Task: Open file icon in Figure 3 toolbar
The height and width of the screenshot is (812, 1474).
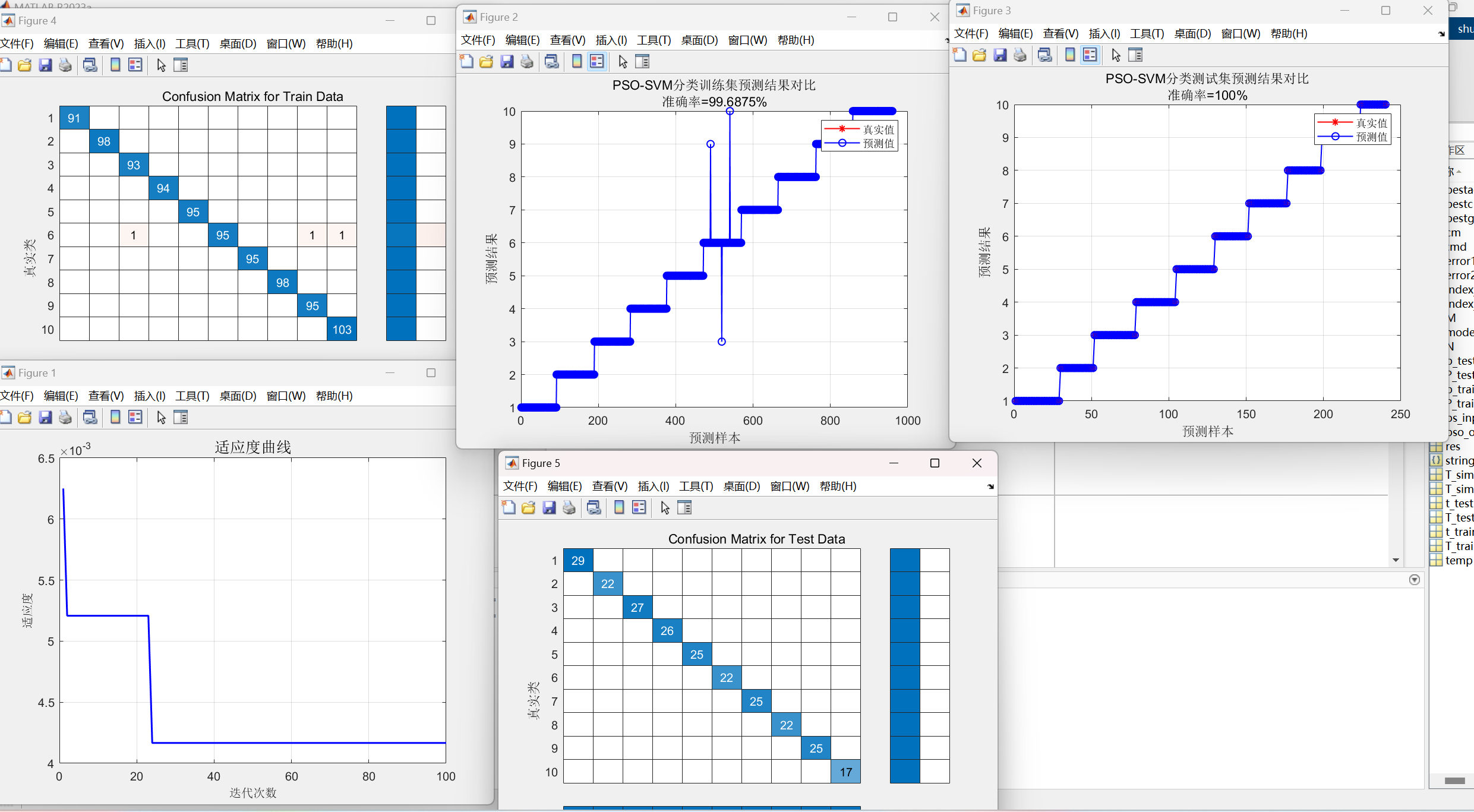Action: [x=980, y=55]
